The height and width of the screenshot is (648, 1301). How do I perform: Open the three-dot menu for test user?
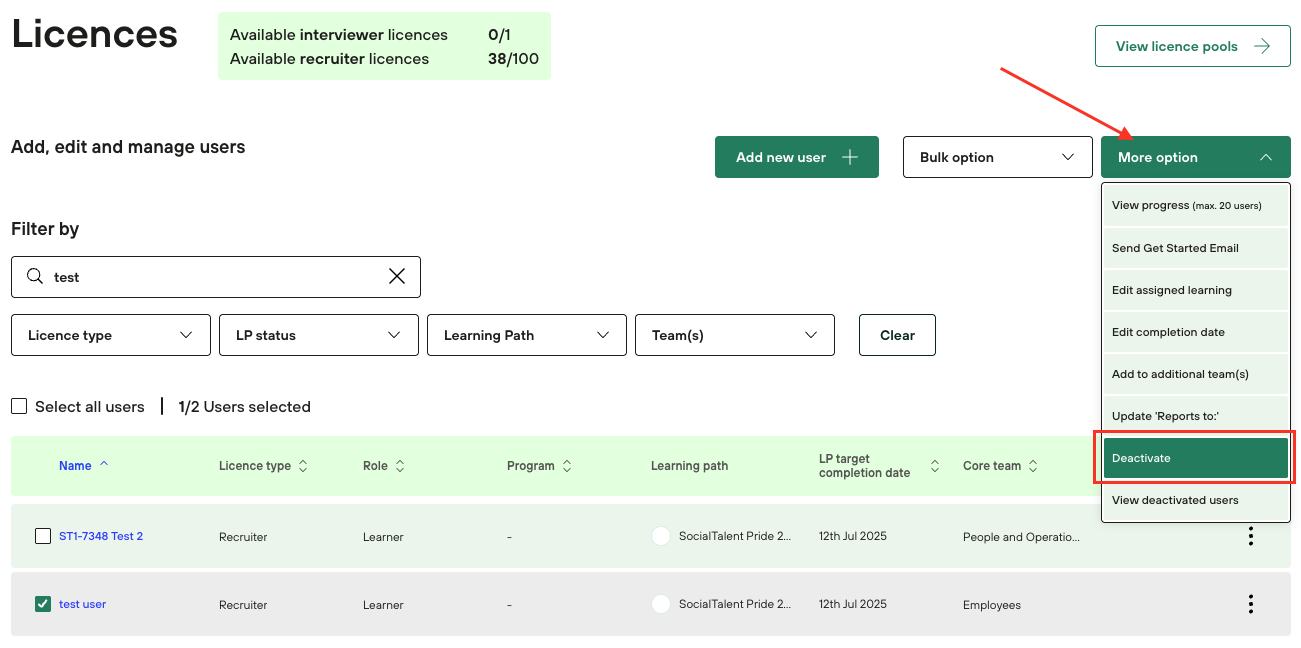1250,604
